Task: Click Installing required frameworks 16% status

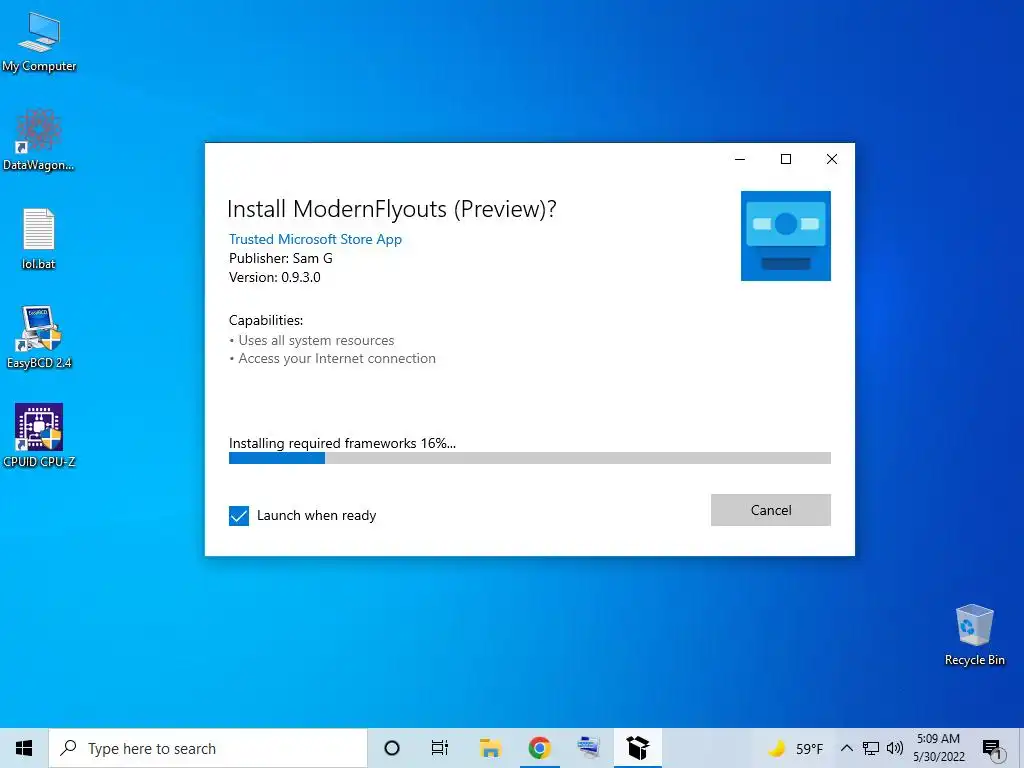Action: pos(342,443)
